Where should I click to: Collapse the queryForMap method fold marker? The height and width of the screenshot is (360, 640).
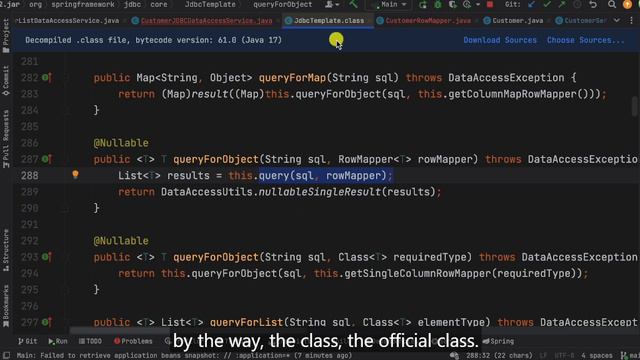(x=66, y=78)
